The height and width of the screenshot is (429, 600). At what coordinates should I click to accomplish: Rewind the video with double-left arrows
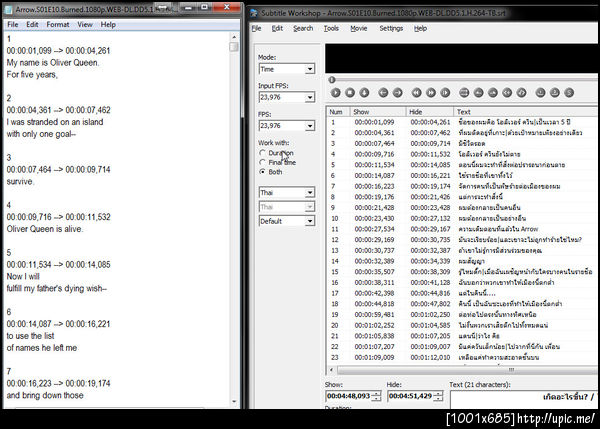point(416,93)
